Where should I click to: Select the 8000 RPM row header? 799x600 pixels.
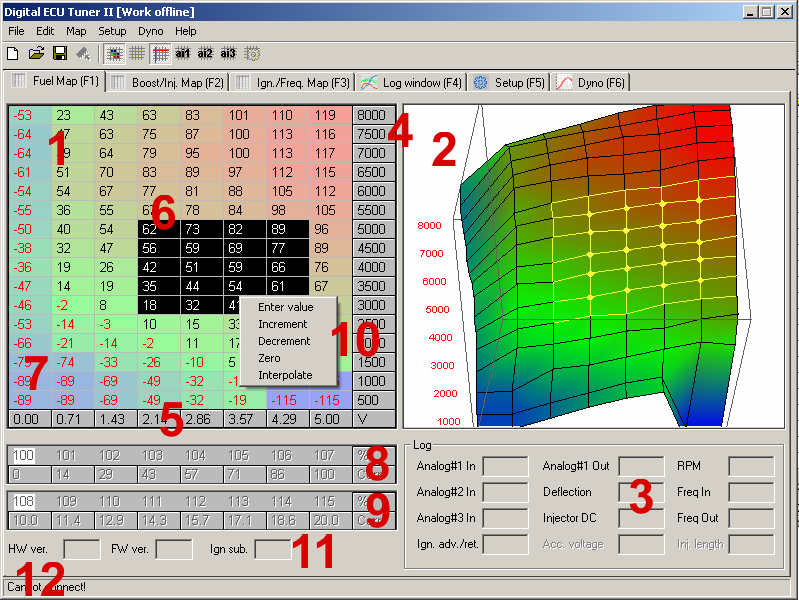pos(374,115)
